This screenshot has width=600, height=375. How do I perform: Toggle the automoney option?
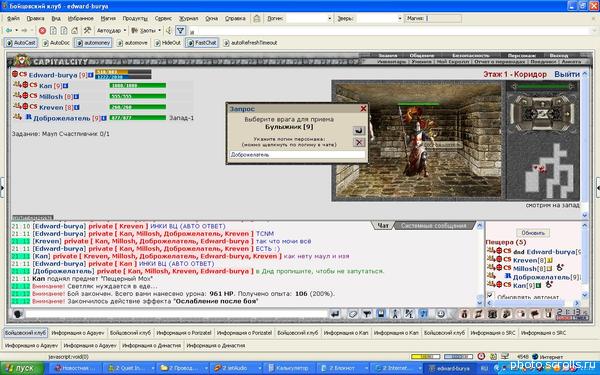[x=93, y=43]
